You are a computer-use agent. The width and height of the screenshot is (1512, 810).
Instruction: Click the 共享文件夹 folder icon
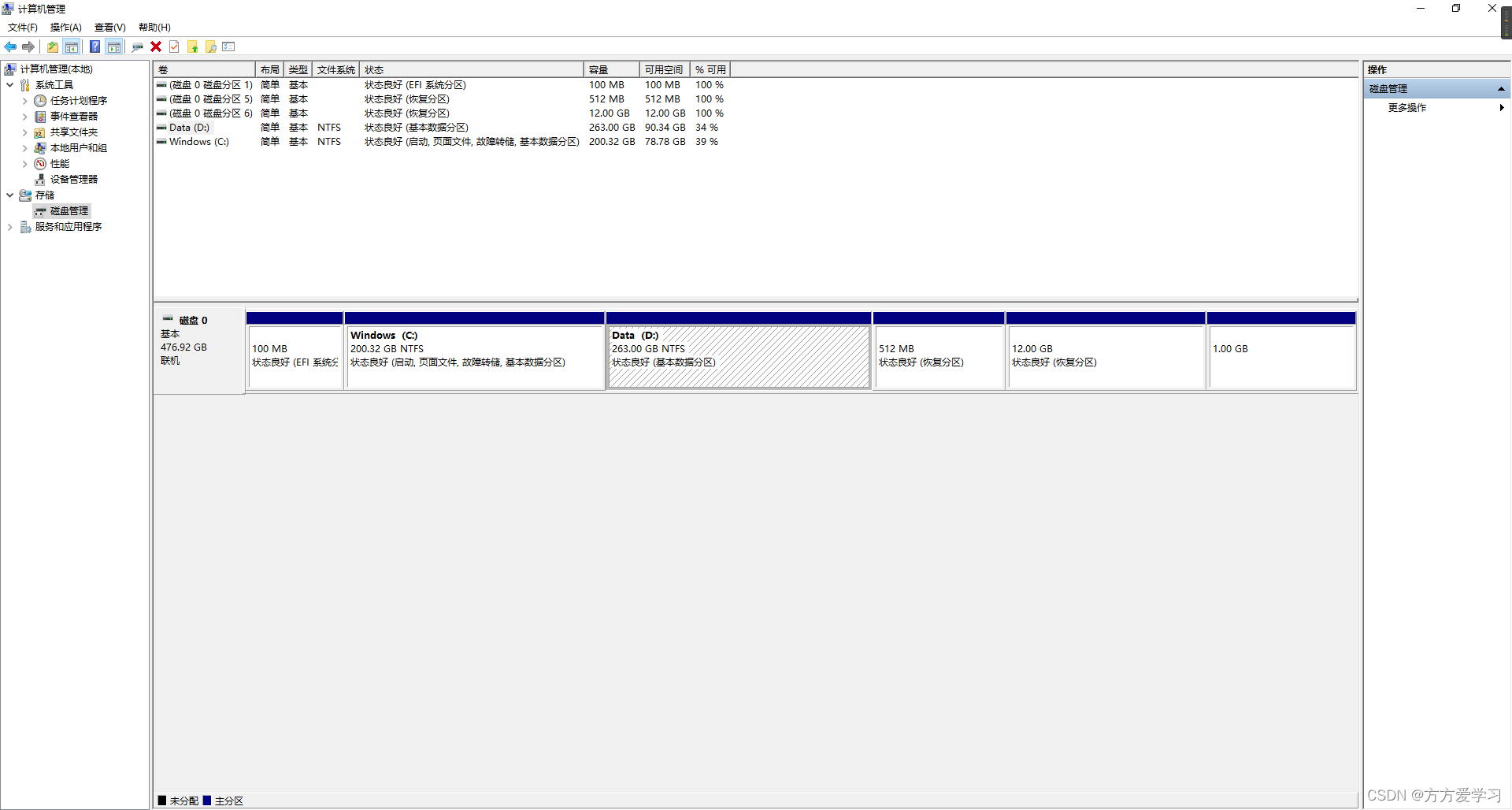pyautogui.click(x=40, y=132)
